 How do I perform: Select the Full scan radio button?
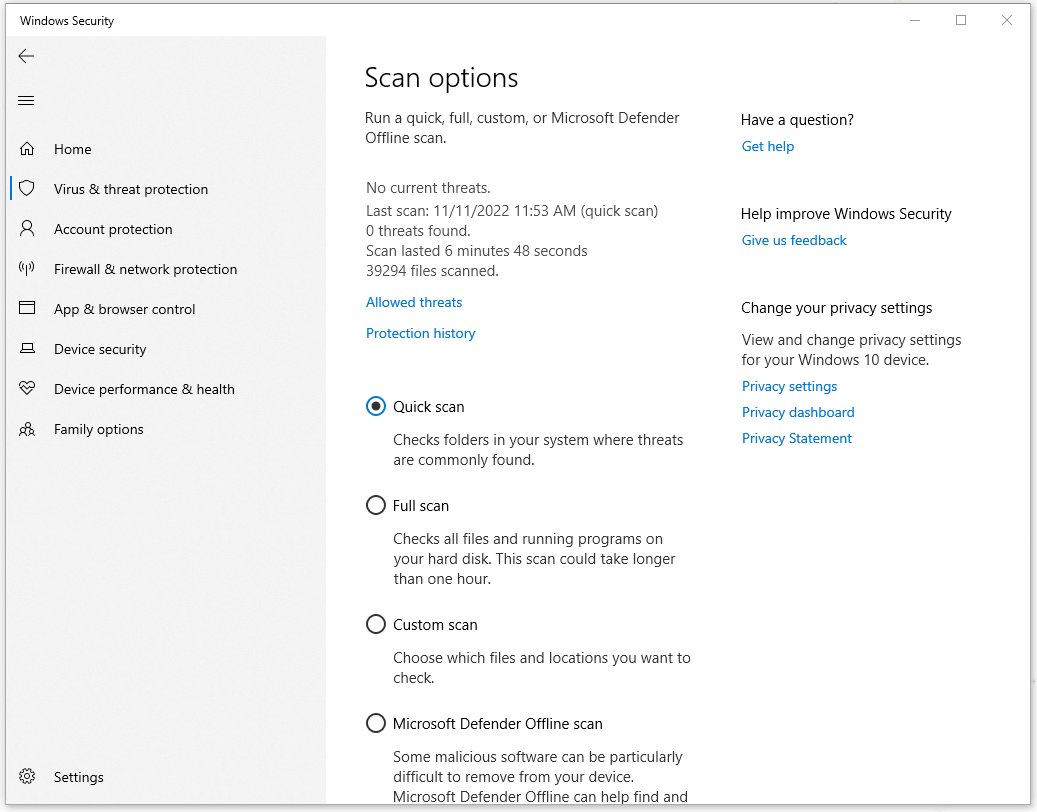click(376, 505)
